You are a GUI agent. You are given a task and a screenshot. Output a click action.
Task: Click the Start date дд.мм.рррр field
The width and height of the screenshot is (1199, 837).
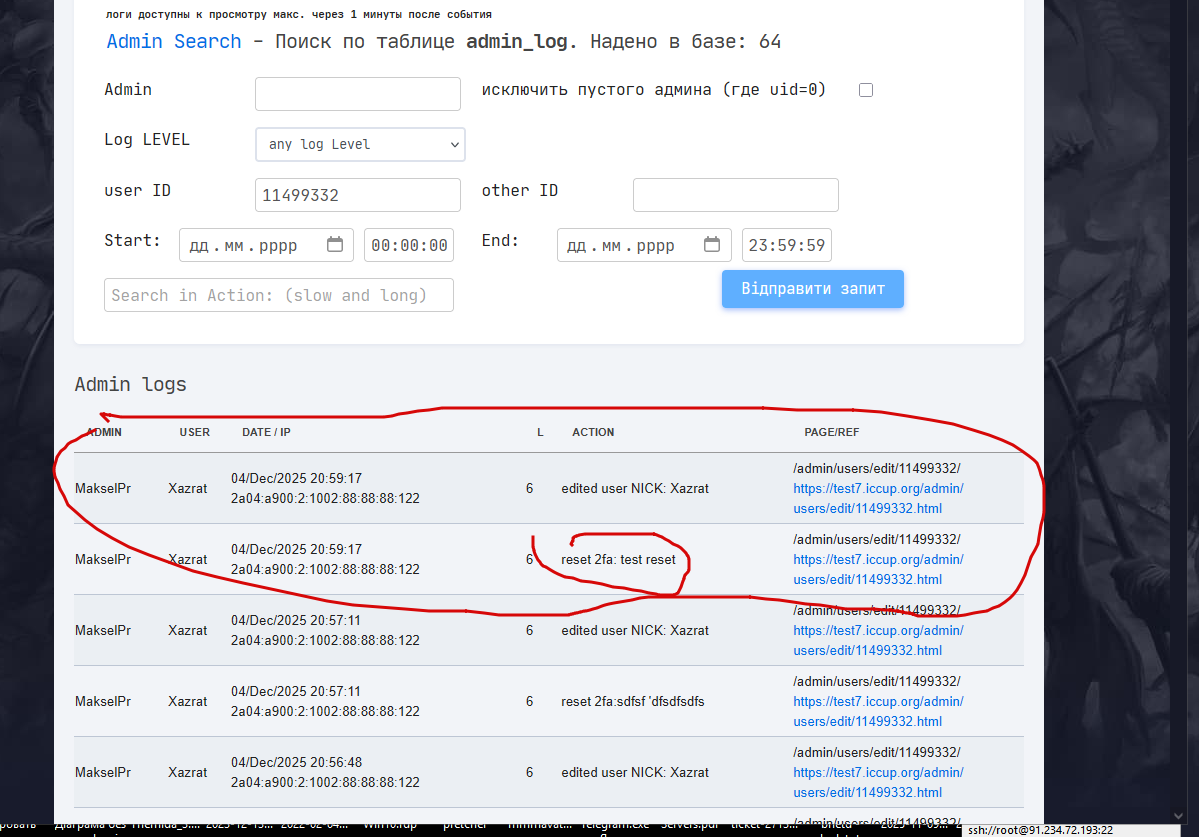[266, 245]
